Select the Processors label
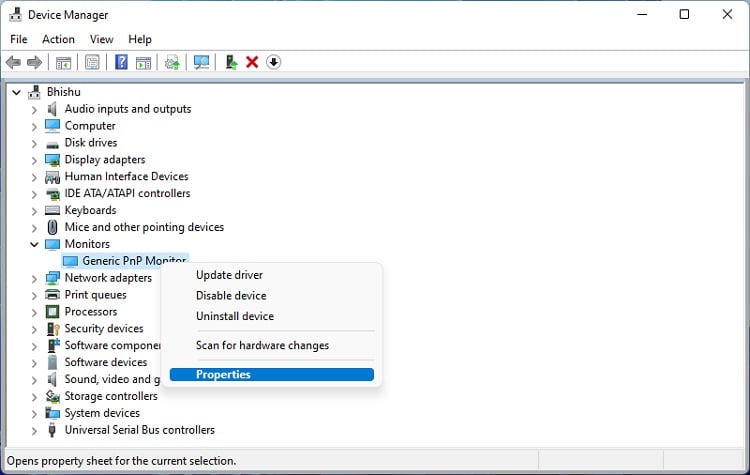This screenshot has width=750, height=475. (91, 312)
